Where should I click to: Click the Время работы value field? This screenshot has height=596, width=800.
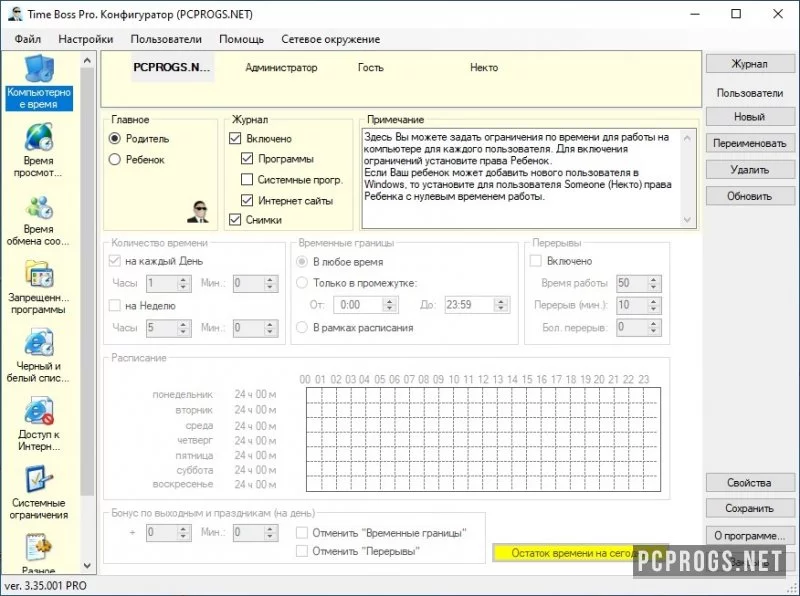[x=632, y=283]
